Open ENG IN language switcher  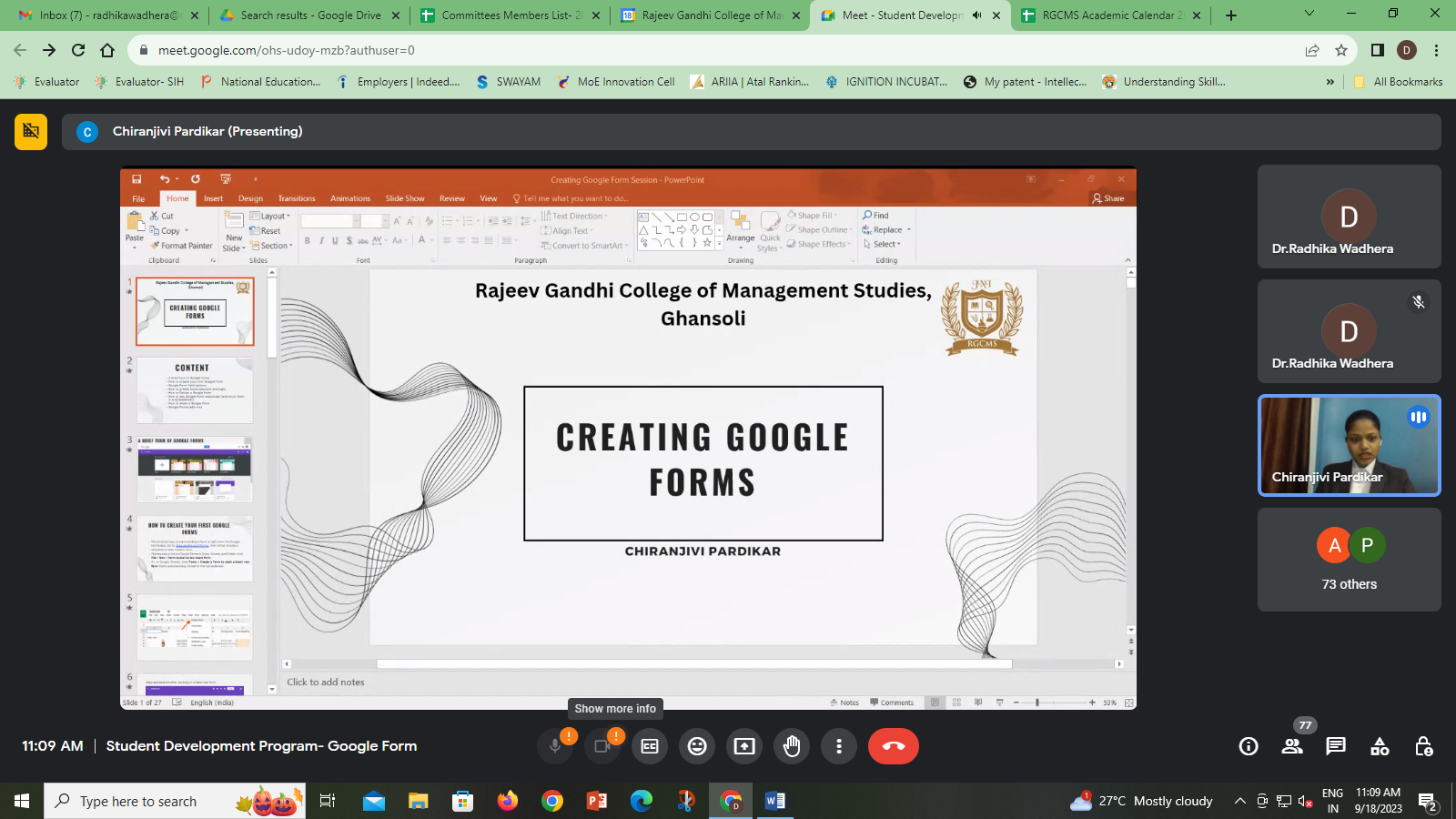click(1332, 801)
